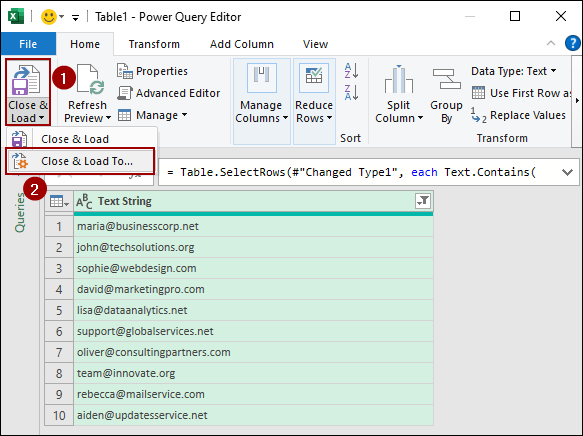This screenshot has width=583, height=436.
Task: Click the ABC data type icon in header
Action: click(84, 201)
